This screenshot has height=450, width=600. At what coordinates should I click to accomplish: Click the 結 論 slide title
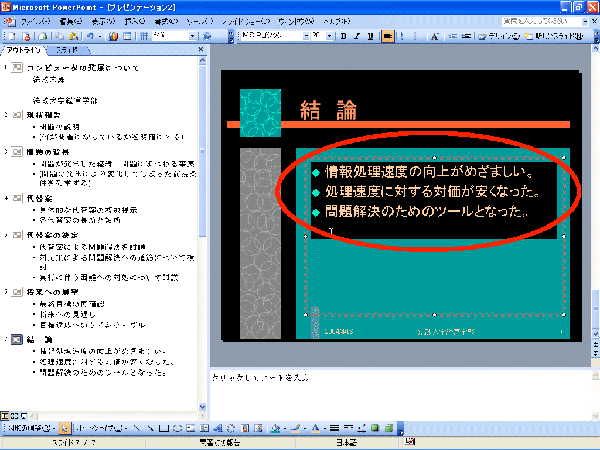pyautogui.click(x=328, y=110)
